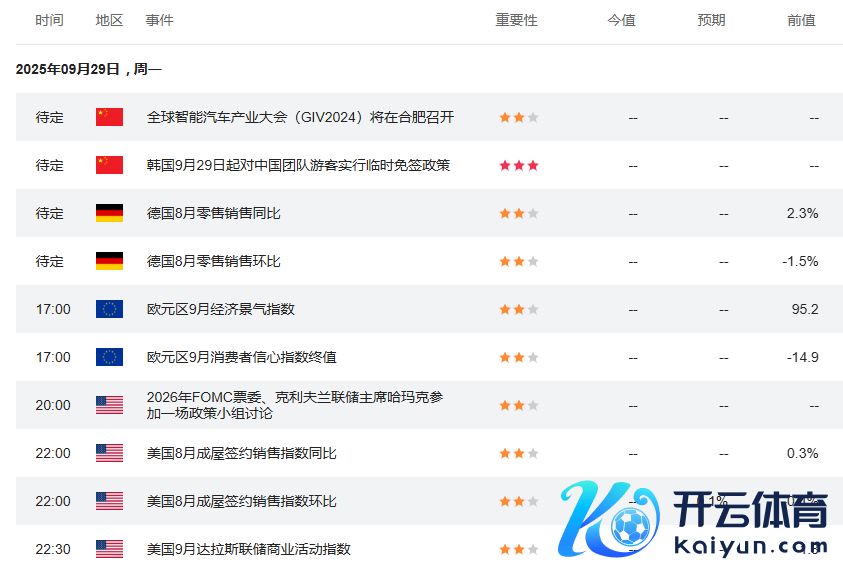Switch to the 事件 column header
Viewport: 843px width, 579px height.
pyautogui.click(x=159, y=20)
